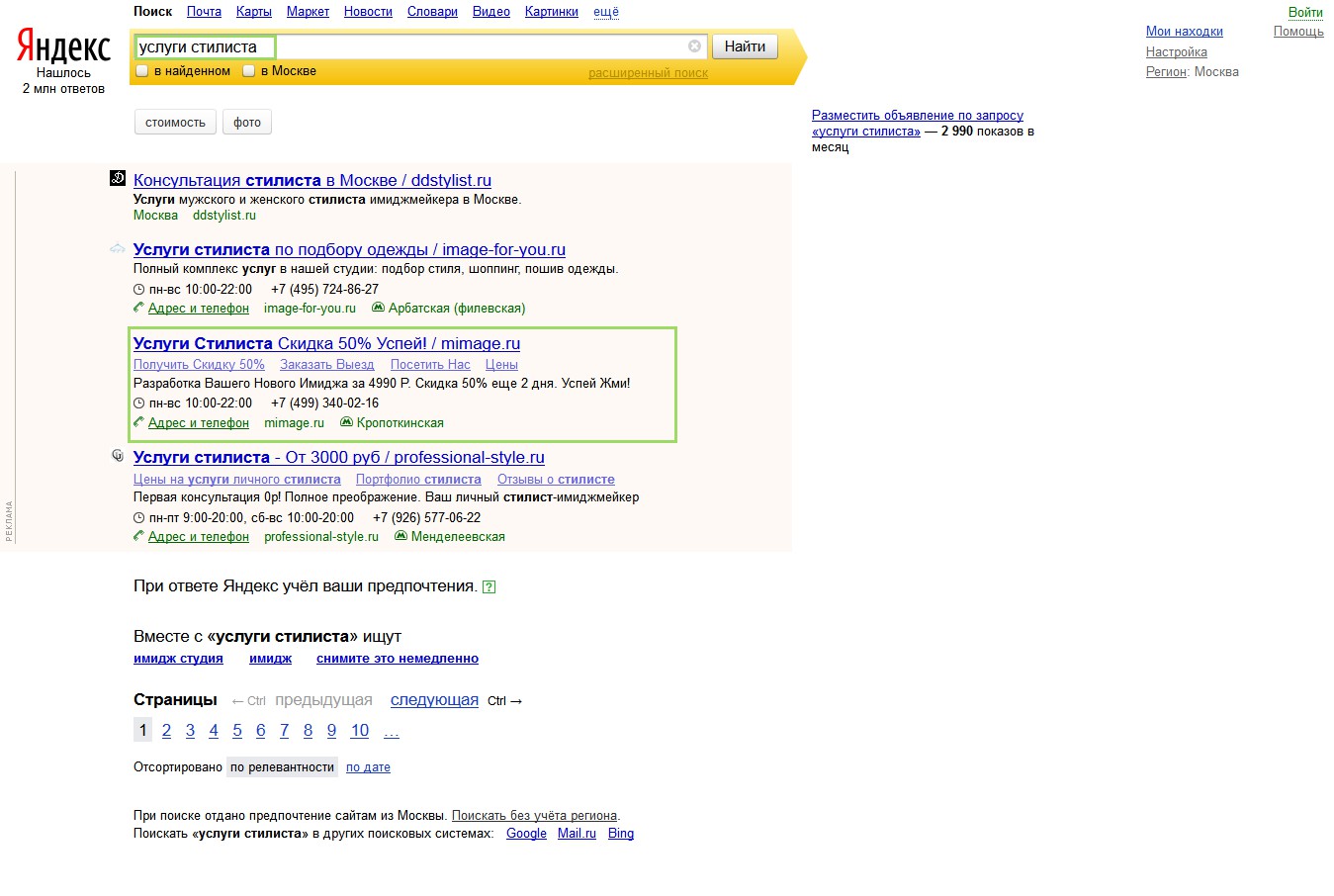This screenshot has height=896, width=1334.
Task: Click the metro icon beside Менделеевская
Action: tap(400, 536)
